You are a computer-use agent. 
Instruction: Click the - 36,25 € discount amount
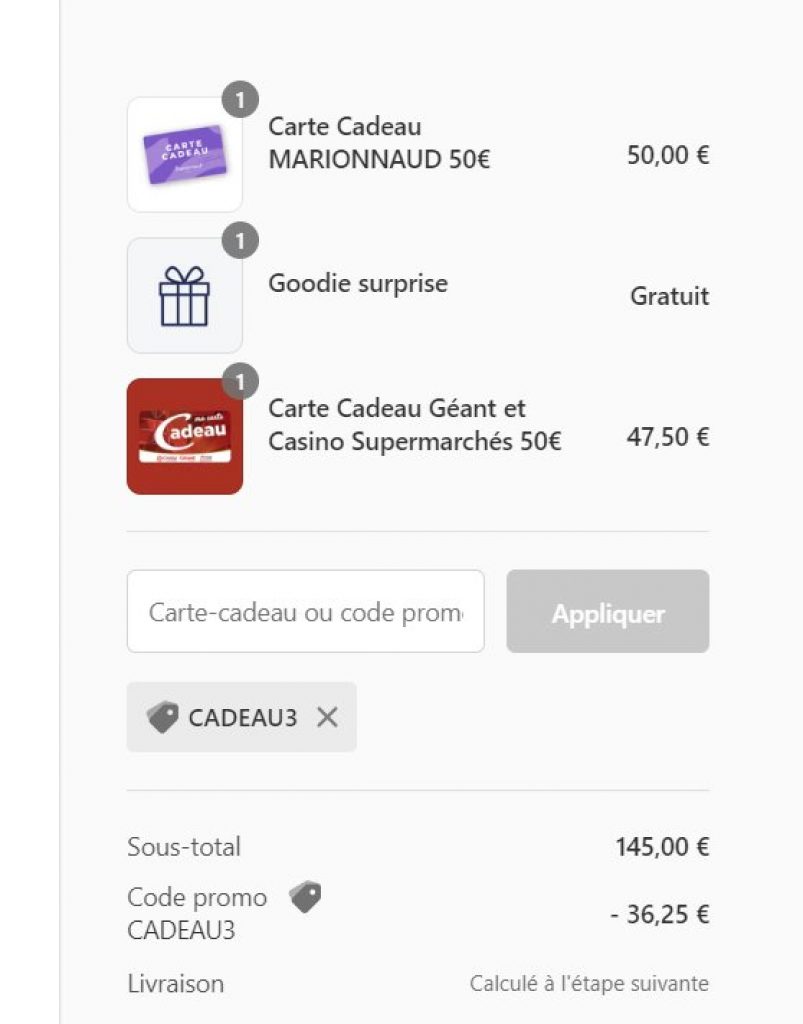660,915
